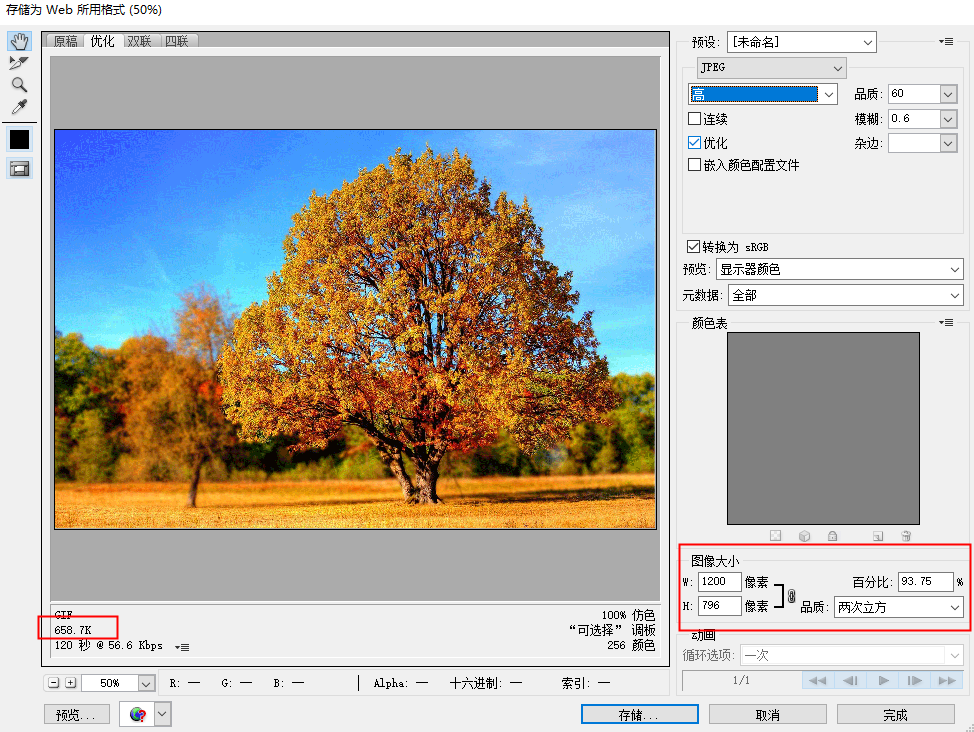This screenshot has width=974, height=732.
Task: Switch to the 原稿 (Original) tab
Action: [66, 41]
